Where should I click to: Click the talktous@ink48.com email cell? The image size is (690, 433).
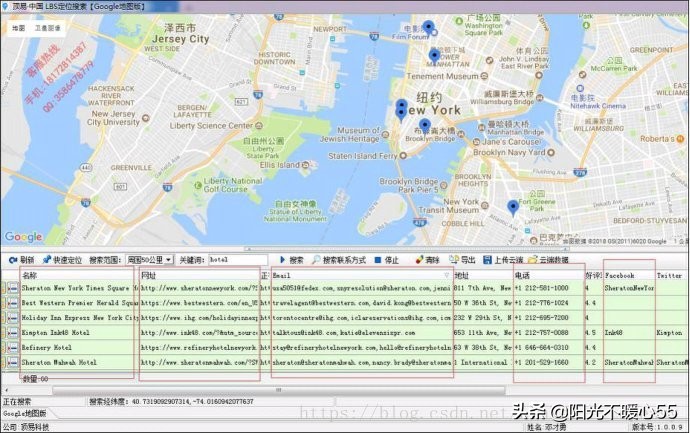point(361,333)
